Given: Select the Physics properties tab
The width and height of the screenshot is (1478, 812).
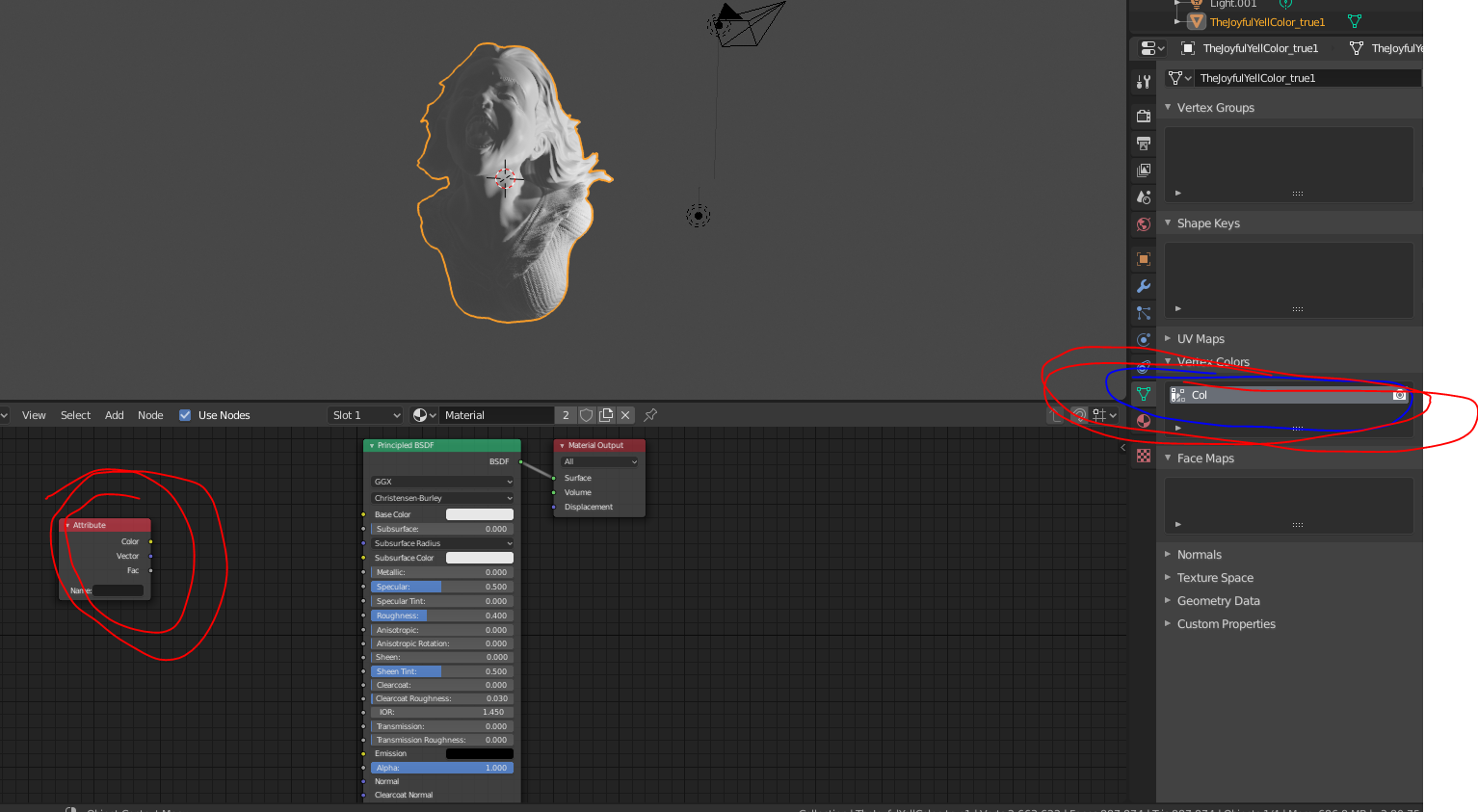Looking at the screenshot, I should pos(1143,339).
